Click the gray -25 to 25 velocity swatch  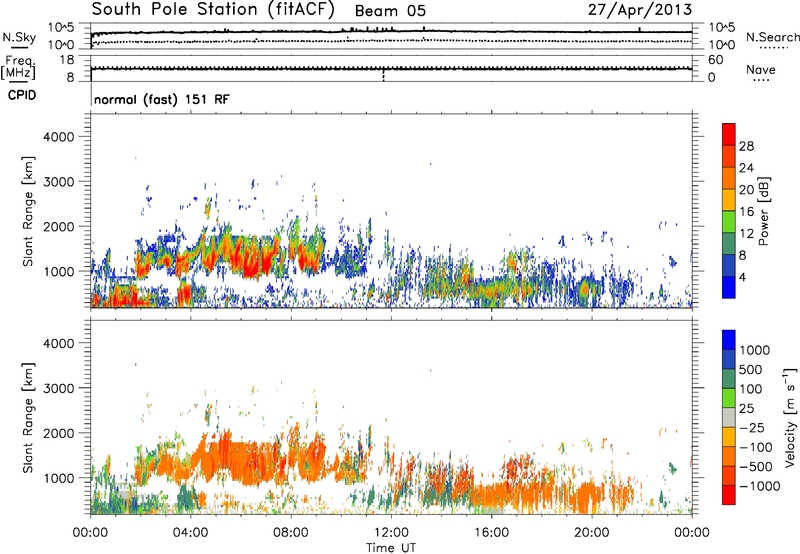click(x=729, y=417)
